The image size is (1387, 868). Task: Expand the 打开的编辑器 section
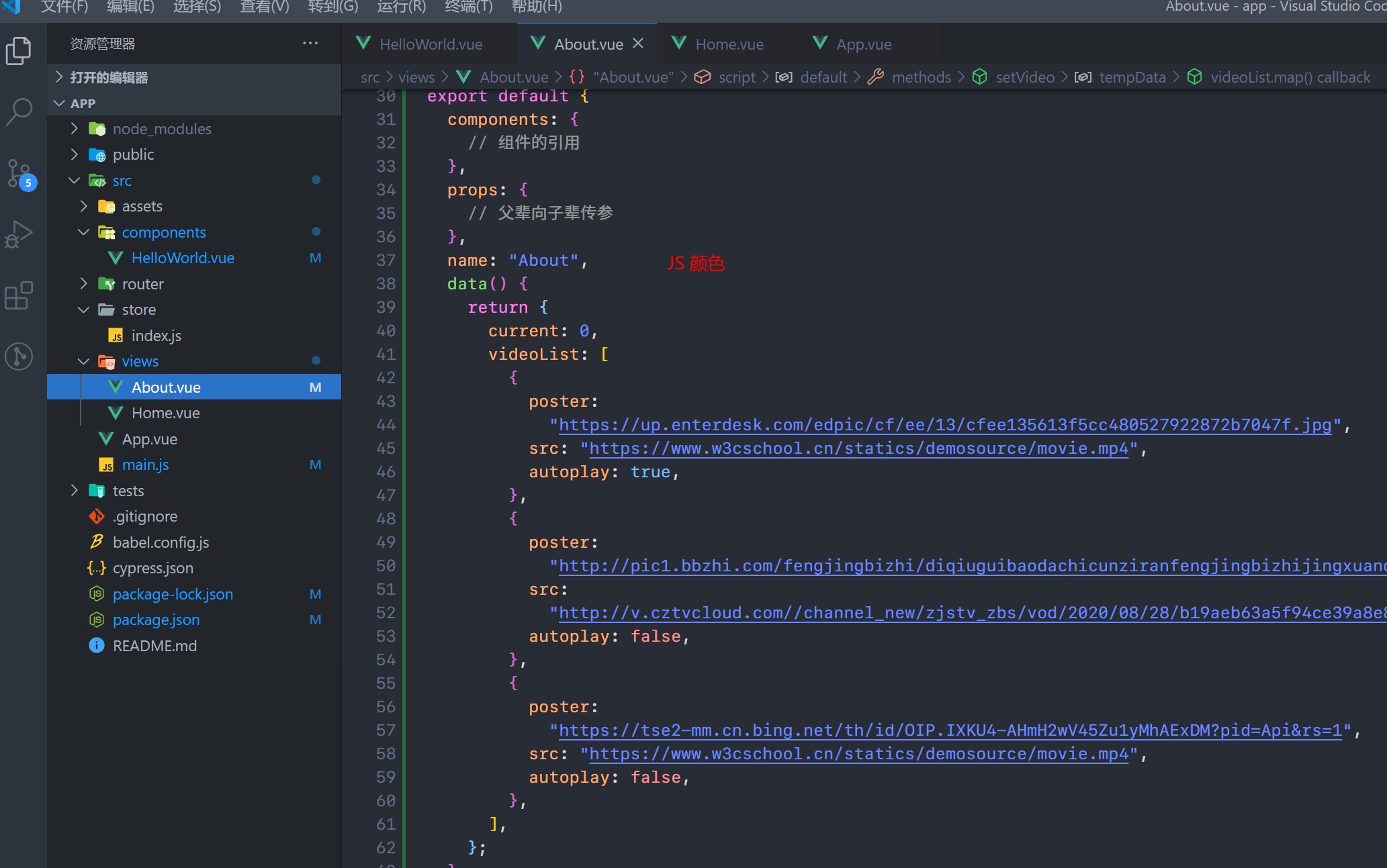(194, 77)
